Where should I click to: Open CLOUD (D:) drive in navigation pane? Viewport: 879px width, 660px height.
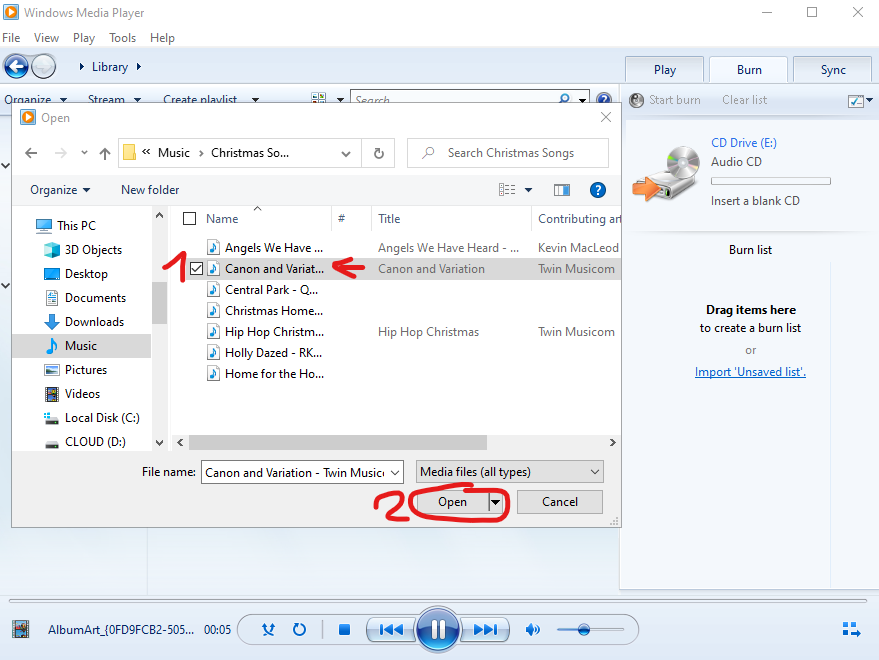pyautogui.click(x=95, y=442)
